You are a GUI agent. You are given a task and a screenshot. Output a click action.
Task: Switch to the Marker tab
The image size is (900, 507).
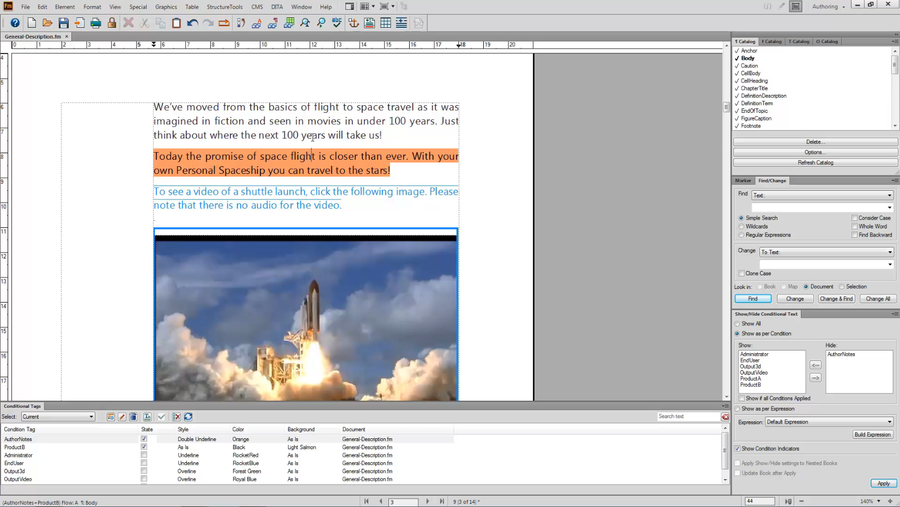pyautogui.click(x=744, y=181)
